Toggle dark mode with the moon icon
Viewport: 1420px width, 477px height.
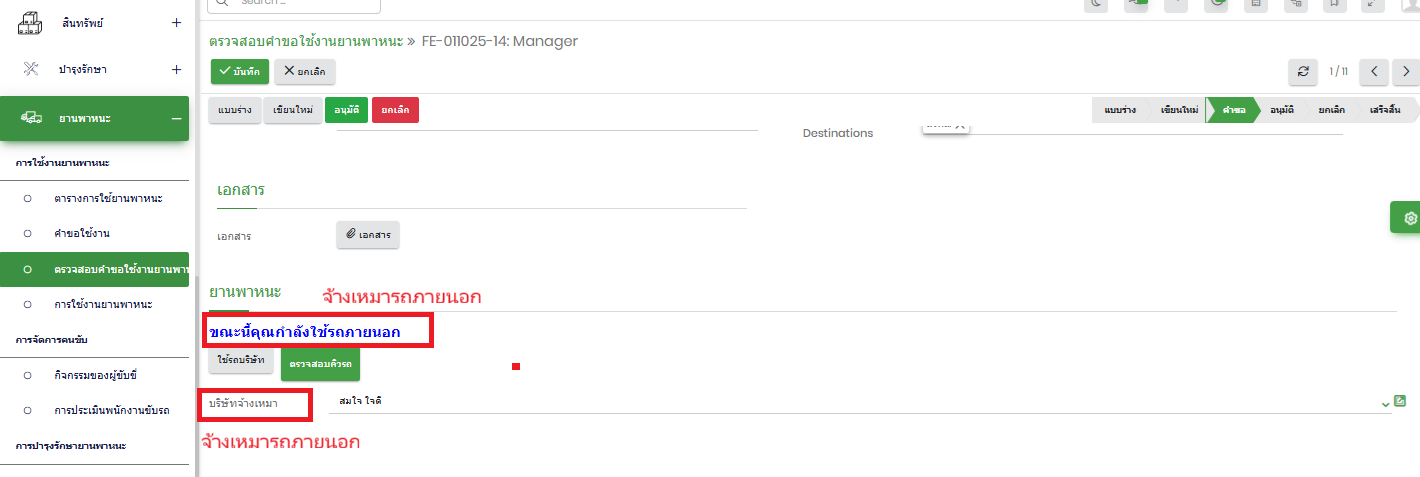pyautogui.click(x=1097, y=4)
